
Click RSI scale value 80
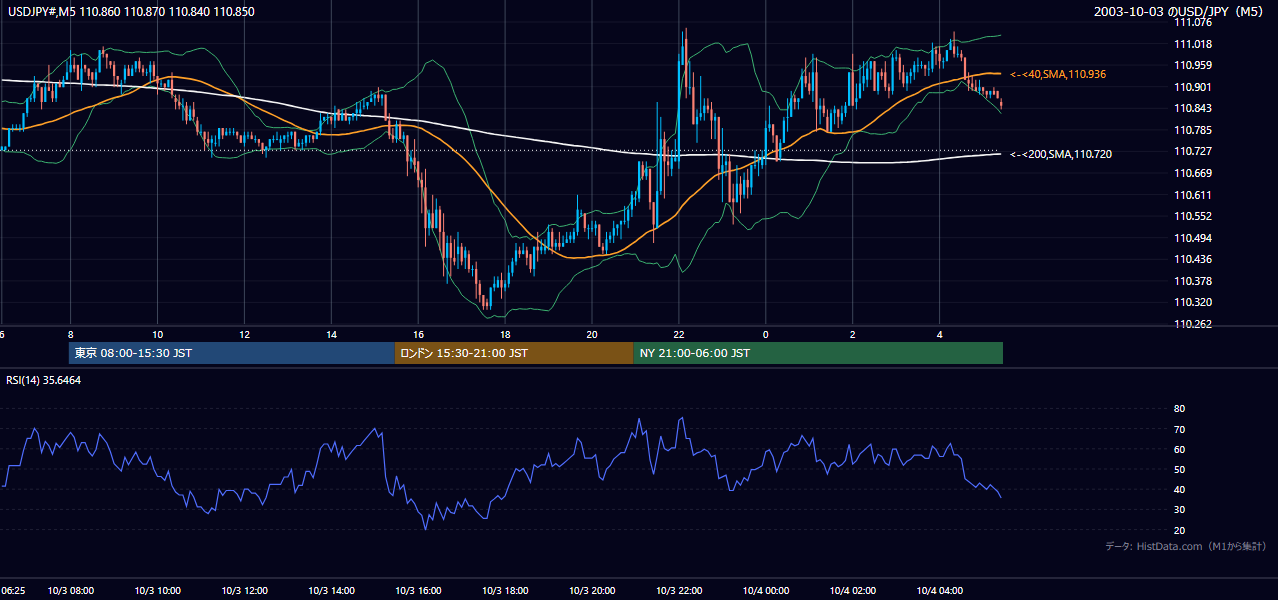point(1179,409)
